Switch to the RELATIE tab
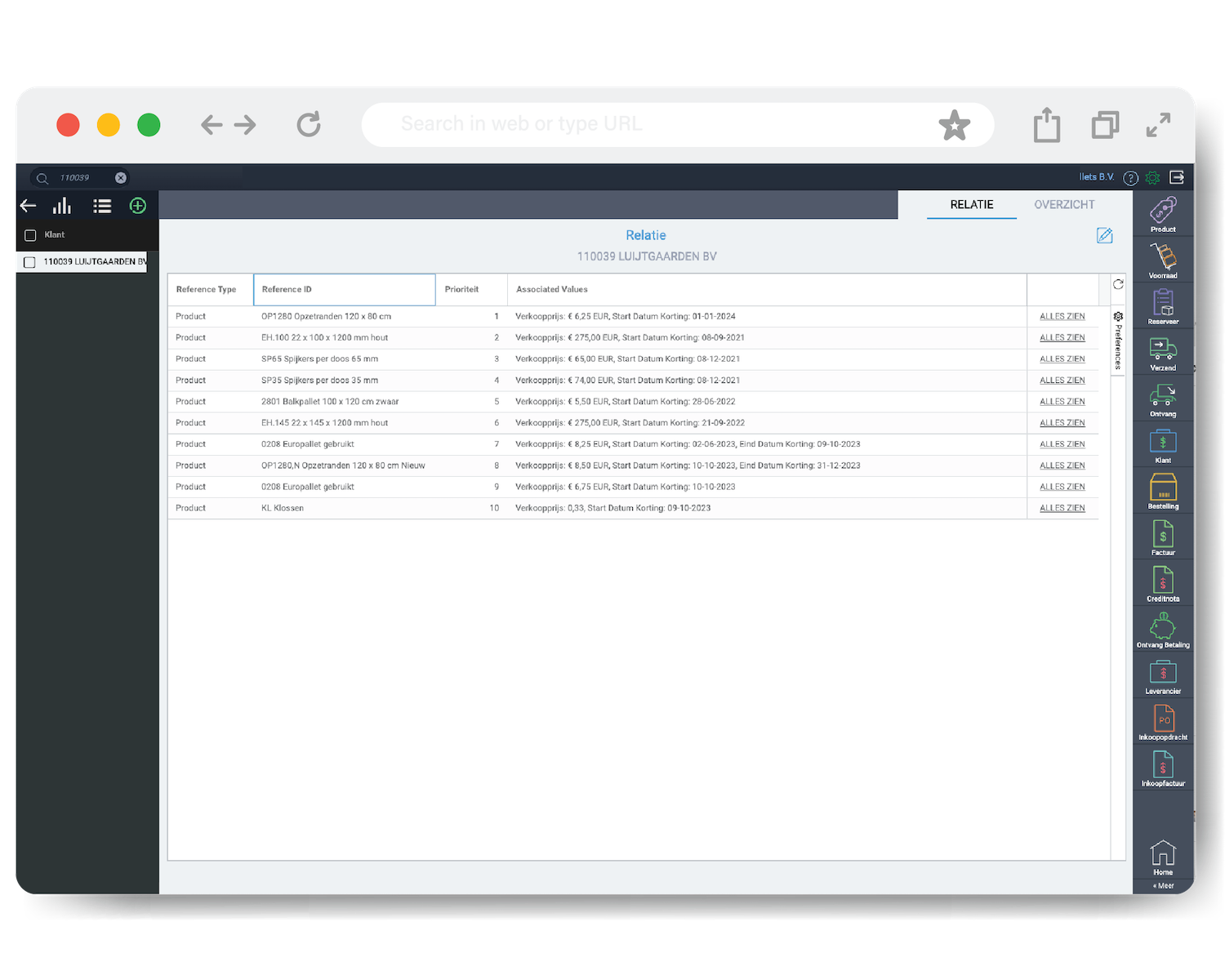Screen dimensions: 1225x980 pos(972,205)
